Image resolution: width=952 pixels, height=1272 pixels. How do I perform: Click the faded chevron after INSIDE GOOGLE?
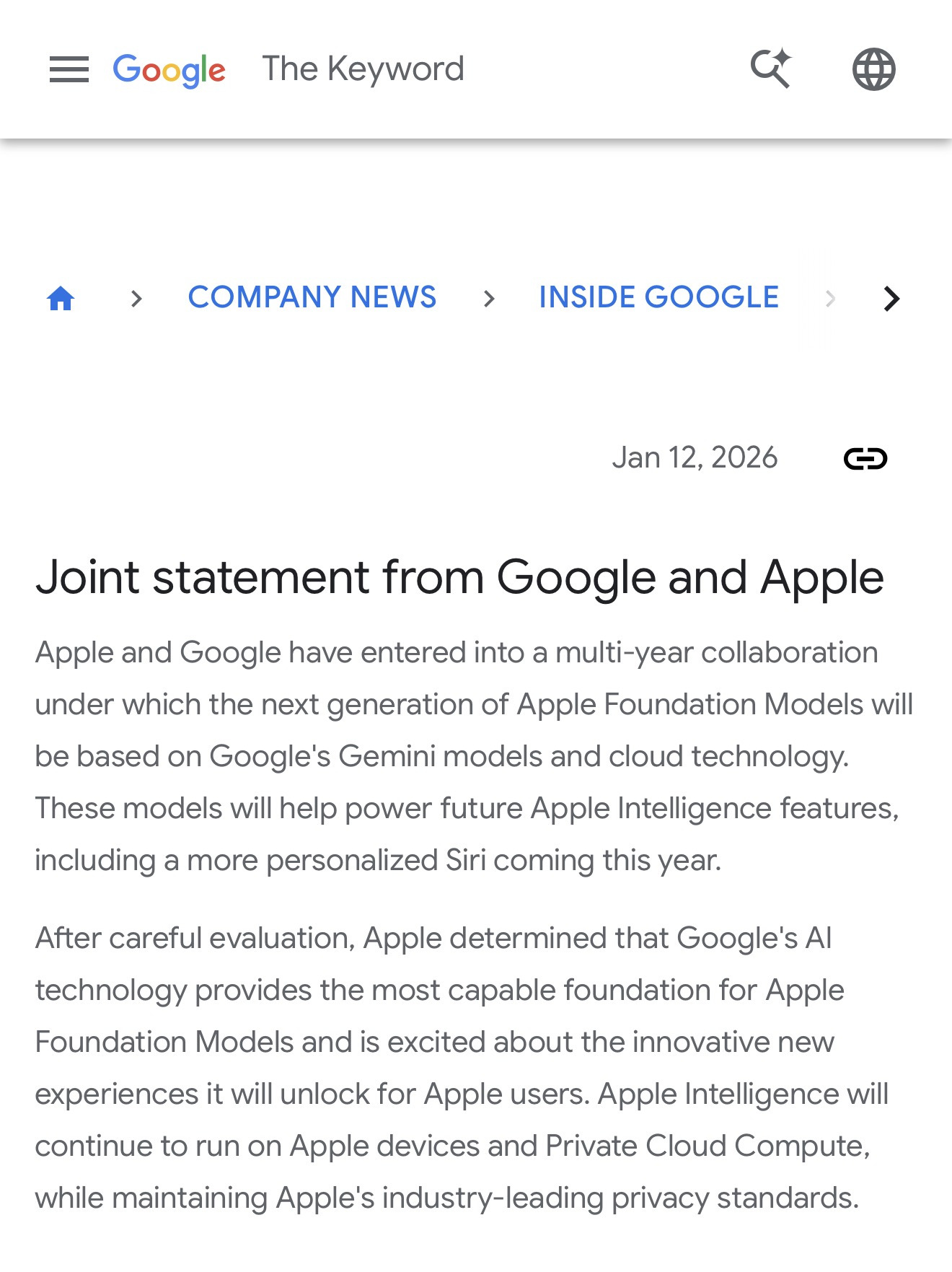(x=830, y=298)
